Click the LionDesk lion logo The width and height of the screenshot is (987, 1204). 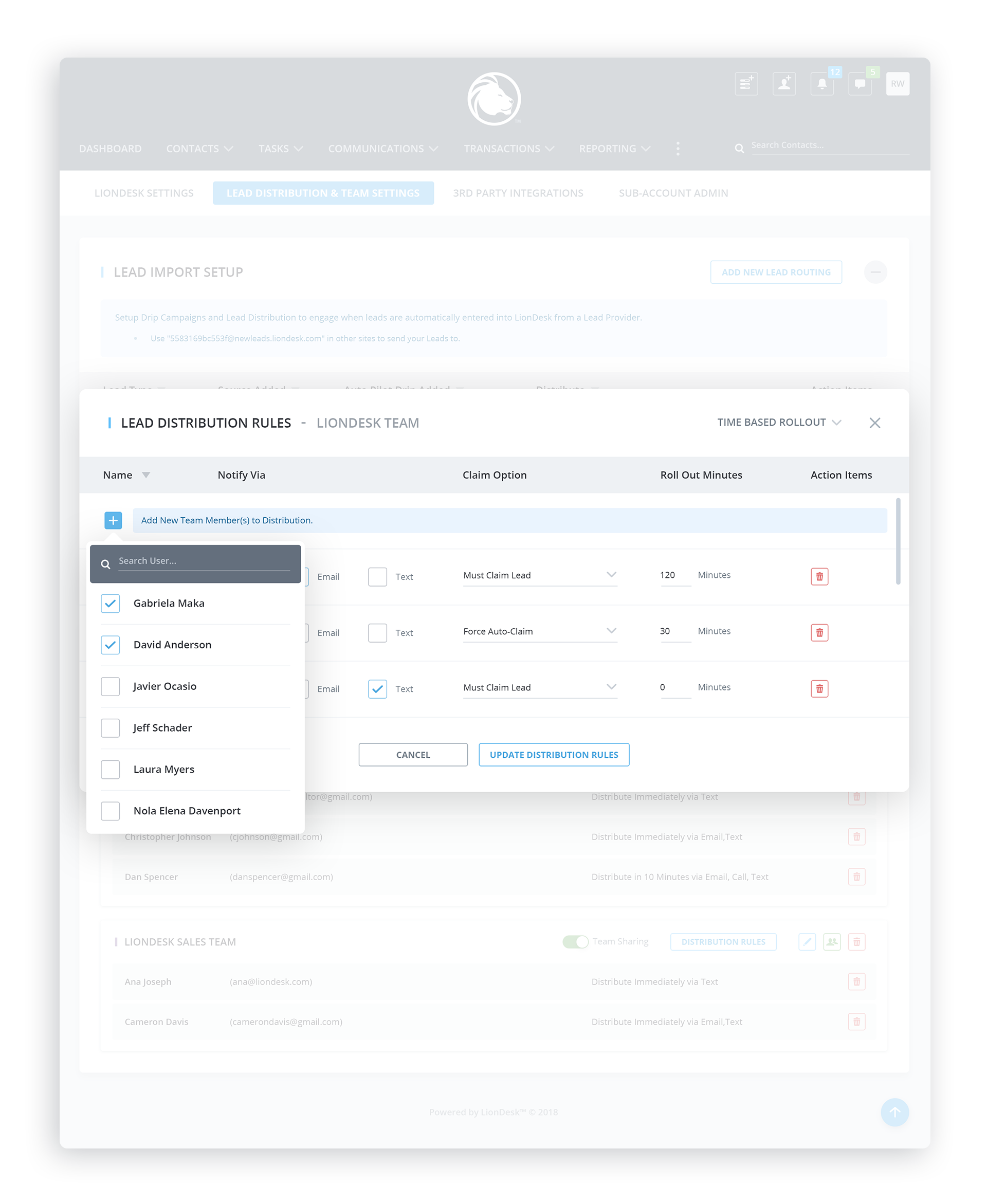pyautogui.click(x=493, y=98)
